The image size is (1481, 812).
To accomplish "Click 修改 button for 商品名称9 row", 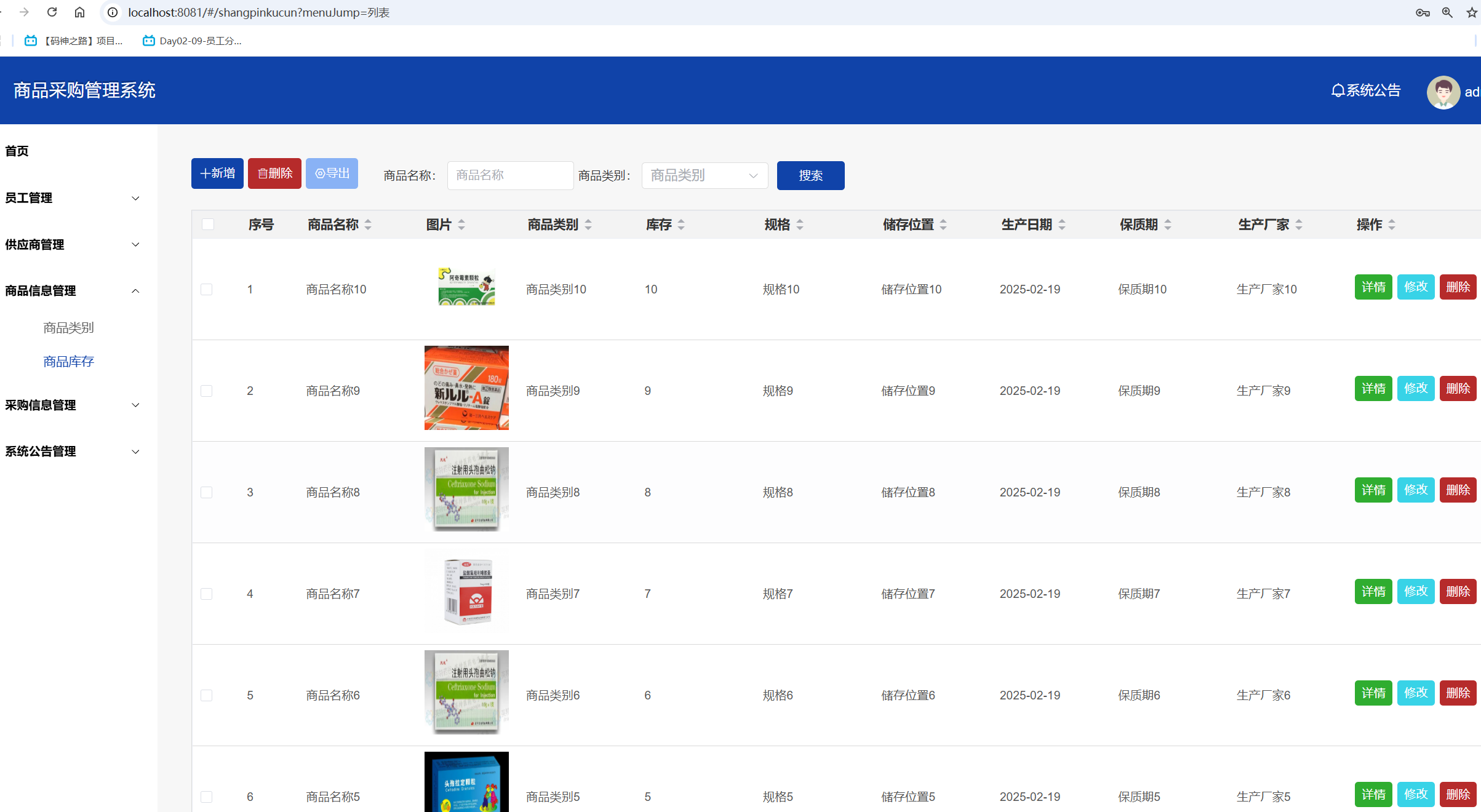I will coord(1415,388).
